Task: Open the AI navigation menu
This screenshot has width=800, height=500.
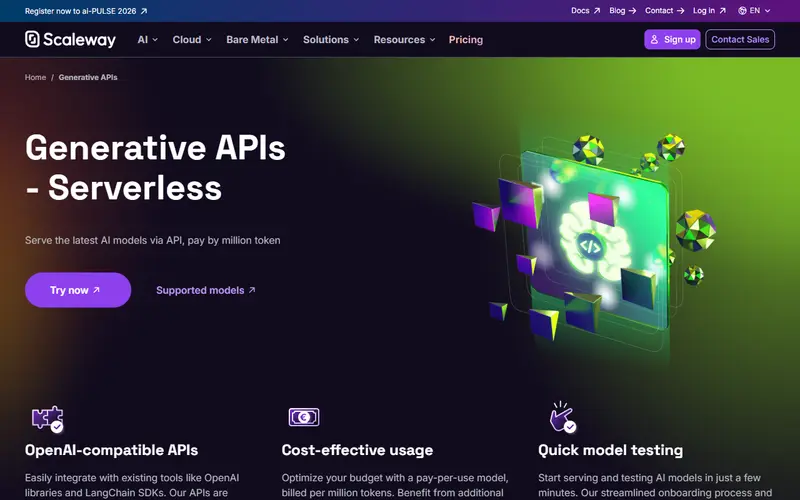Action: [x=147, y=39]
